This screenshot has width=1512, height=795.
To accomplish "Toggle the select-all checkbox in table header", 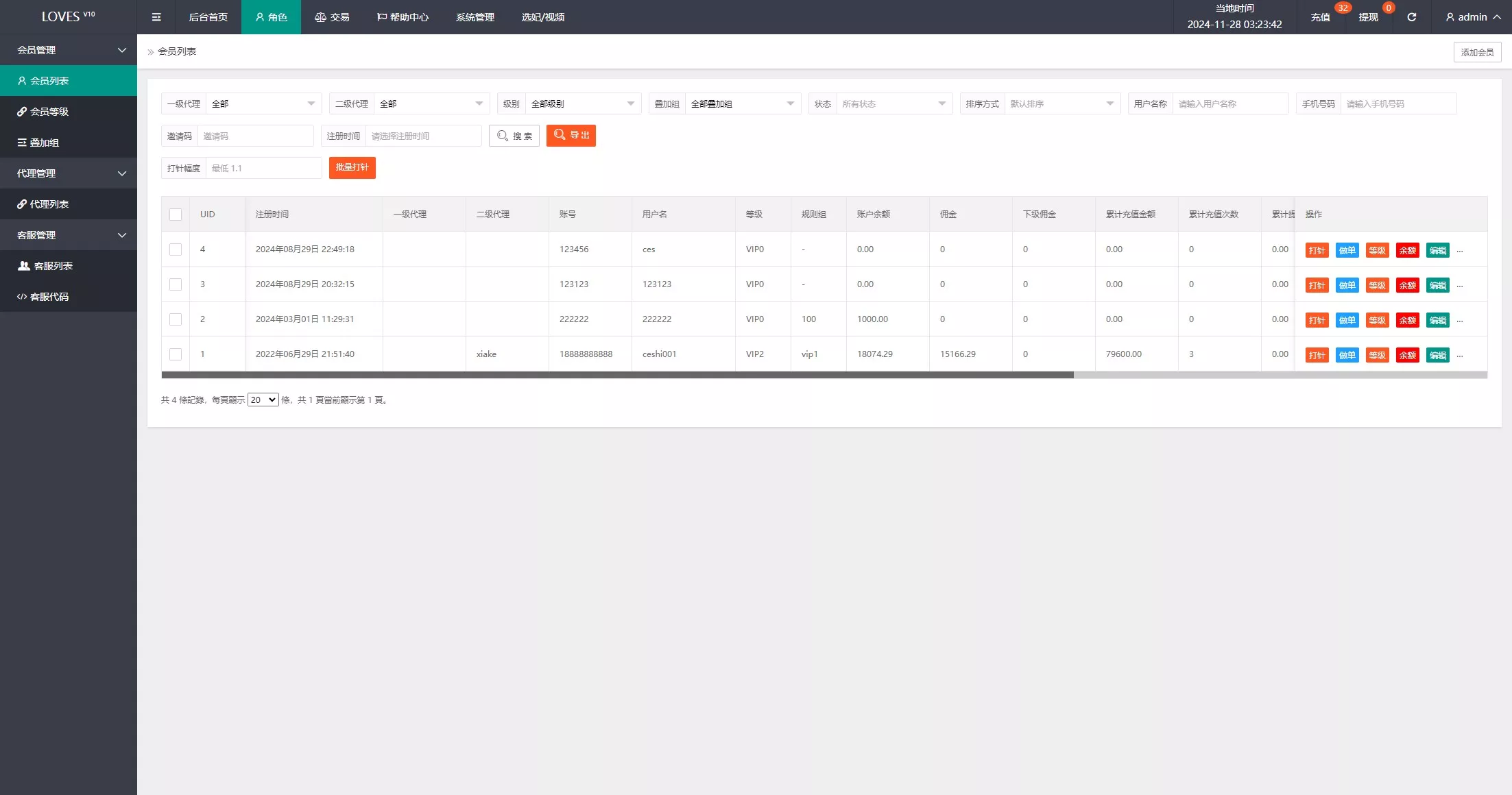I will point(176,215).
